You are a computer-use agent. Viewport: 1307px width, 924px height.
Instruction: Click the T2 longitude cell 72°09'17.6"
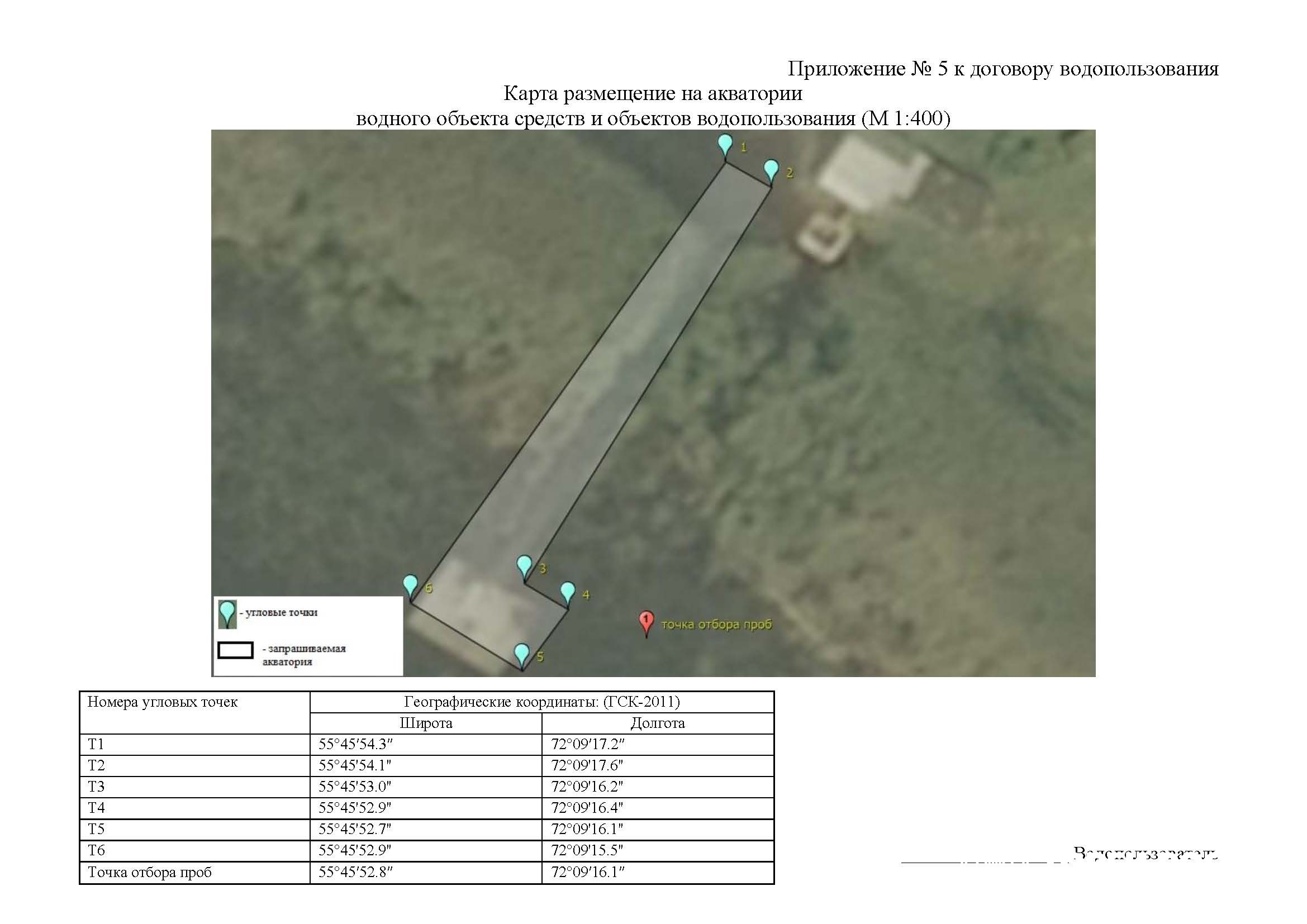pyautogui.click(x=587, y=765)
